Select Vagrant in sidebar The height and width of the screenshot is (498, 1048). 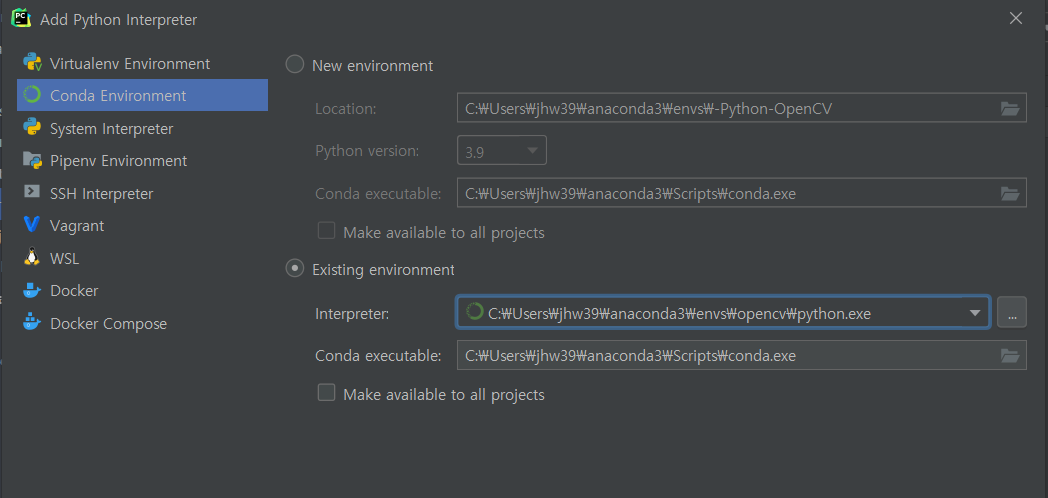(142, 225)
